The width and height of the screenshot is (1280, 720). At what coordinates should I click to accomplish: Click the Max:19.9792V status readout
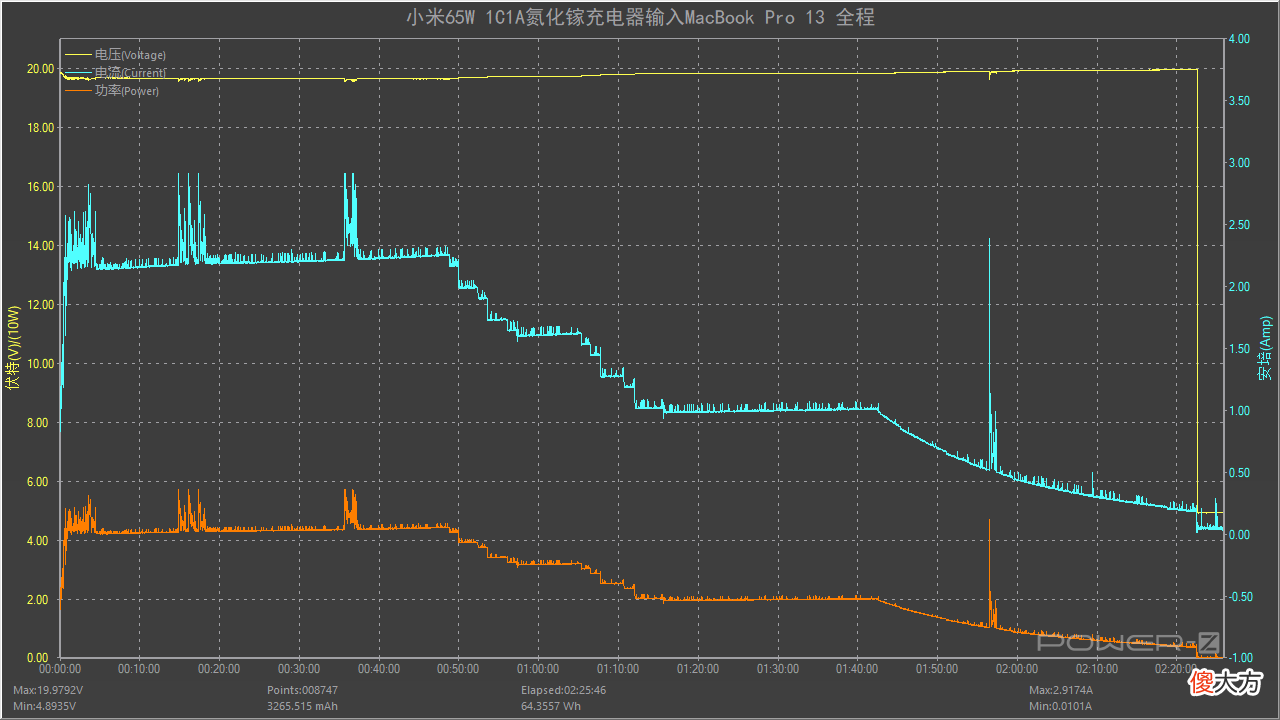(x=47, y=690)
